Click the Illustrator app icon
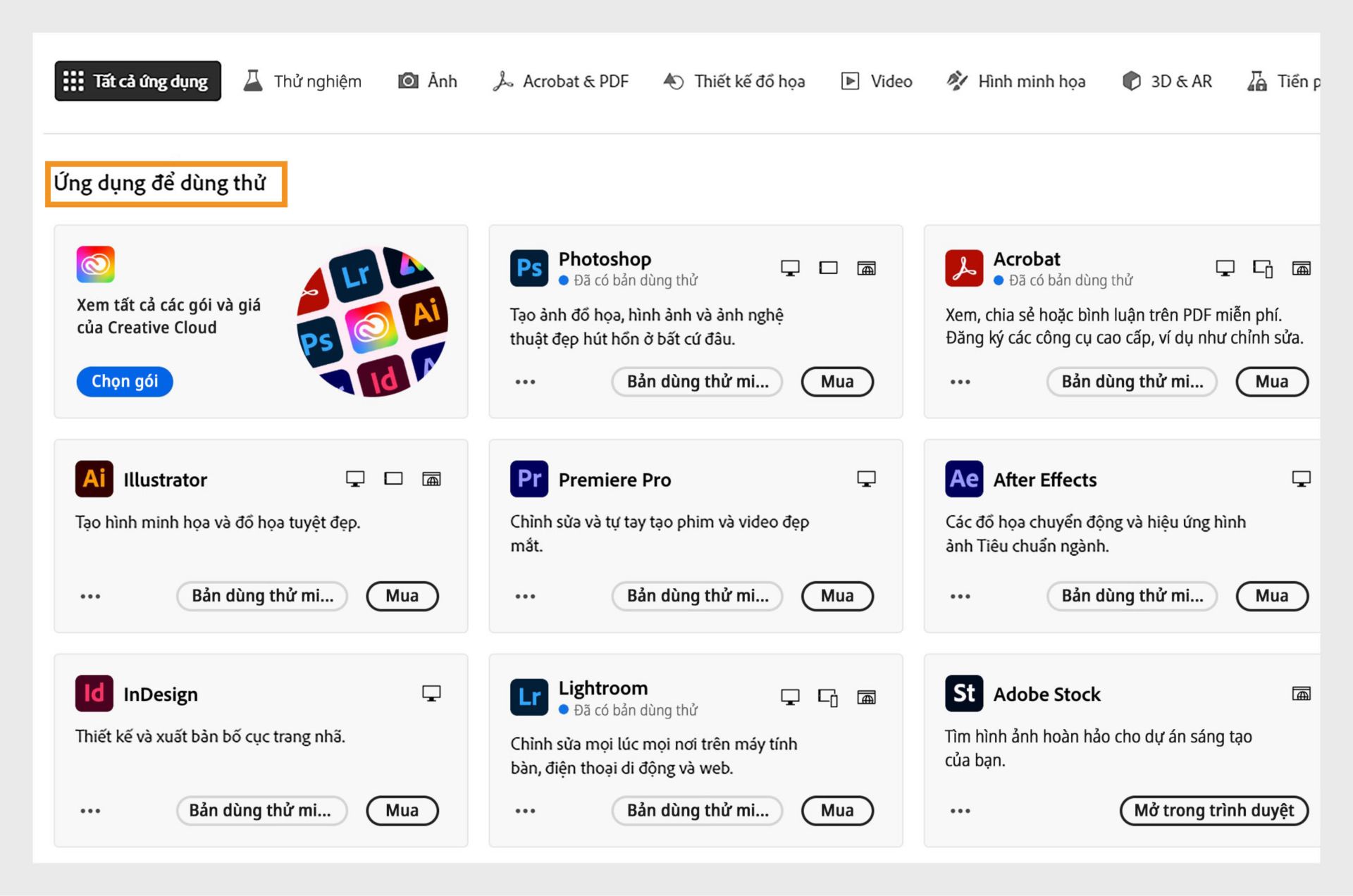The width and height of the screenshot is (1353, 896). tap(94, 479)
